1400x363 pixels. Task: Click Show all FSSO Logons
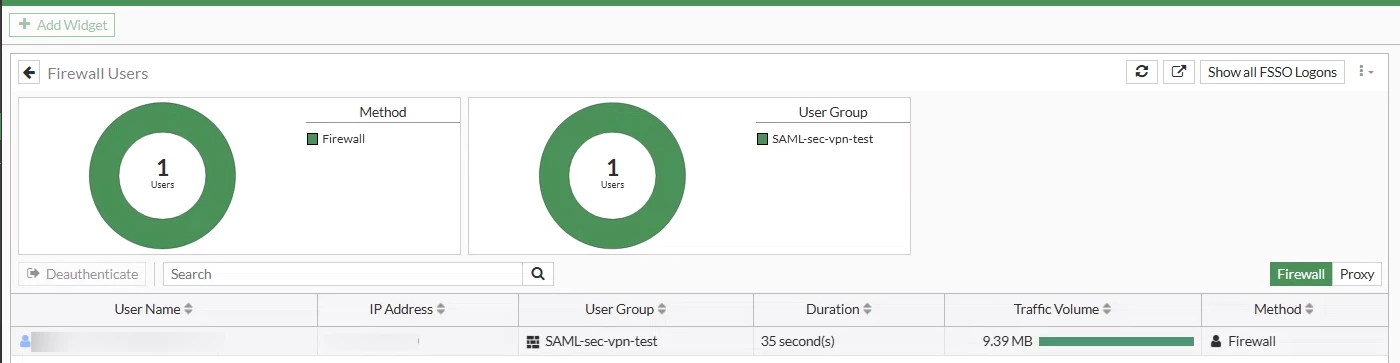[x=1272, y=72]
